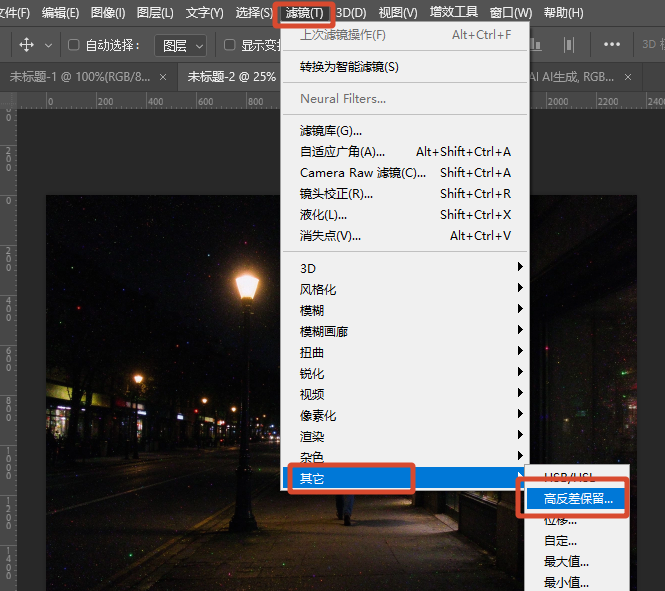Viewport: 665px width, 591px height.
Task: Choose 最大值... in the submenu
Action: [577, 562]
